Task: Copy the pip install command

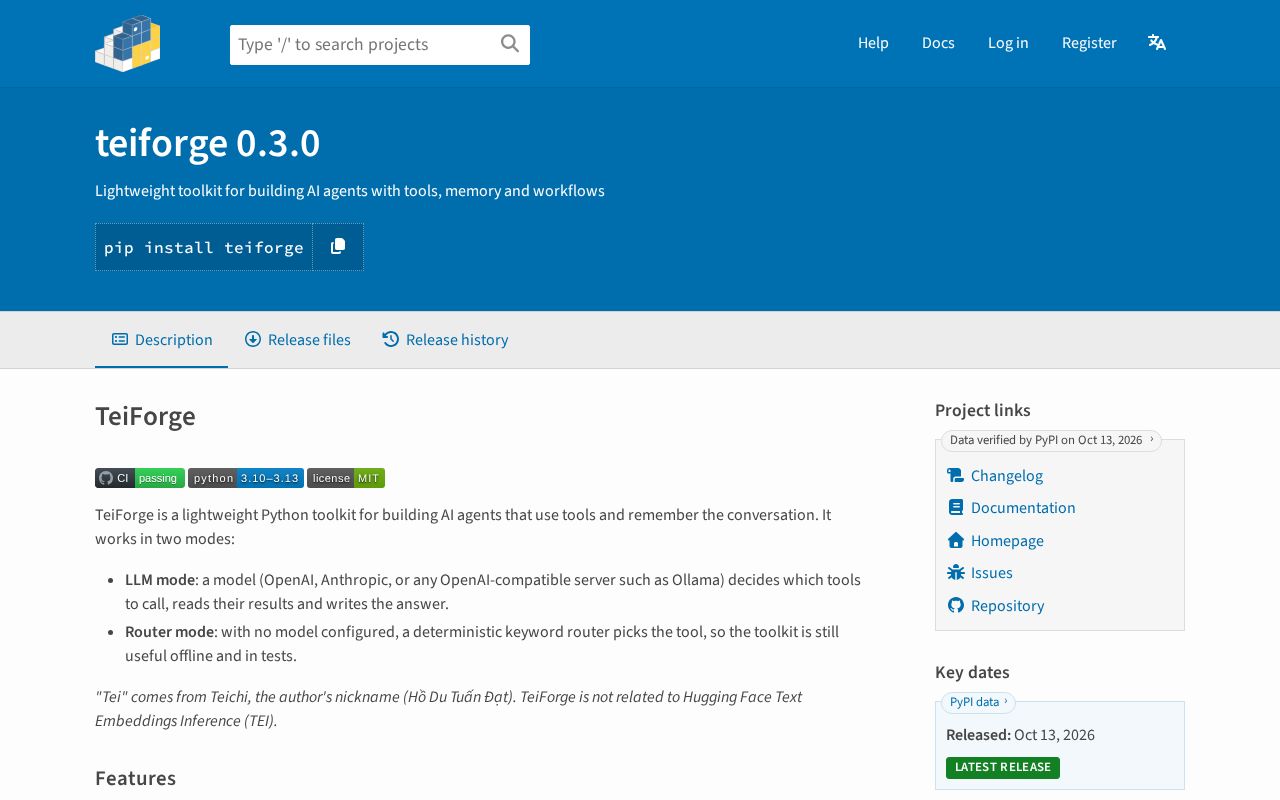Action: (338, 247)
